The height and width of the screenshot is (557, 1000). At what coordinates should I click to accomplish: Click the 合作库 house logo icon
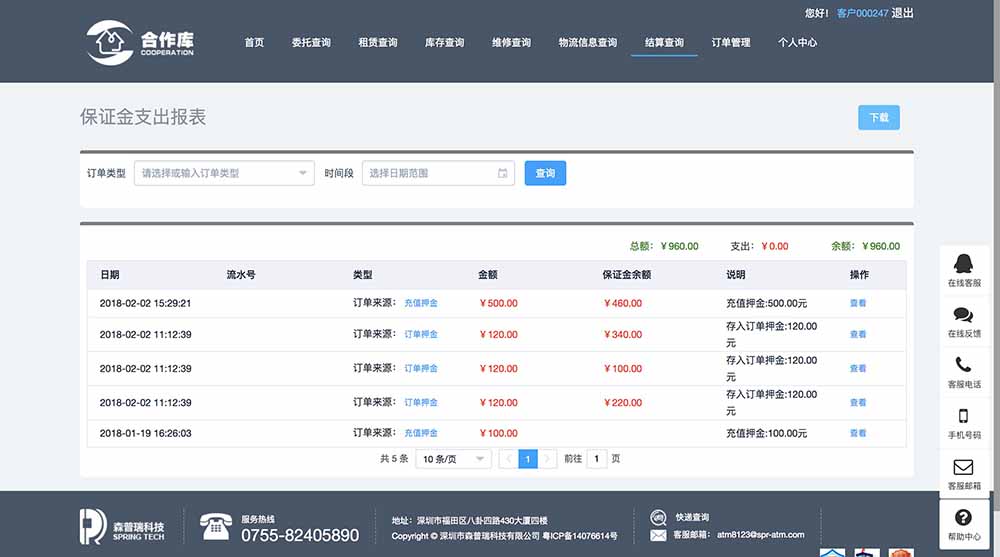(x=109, y=43)
